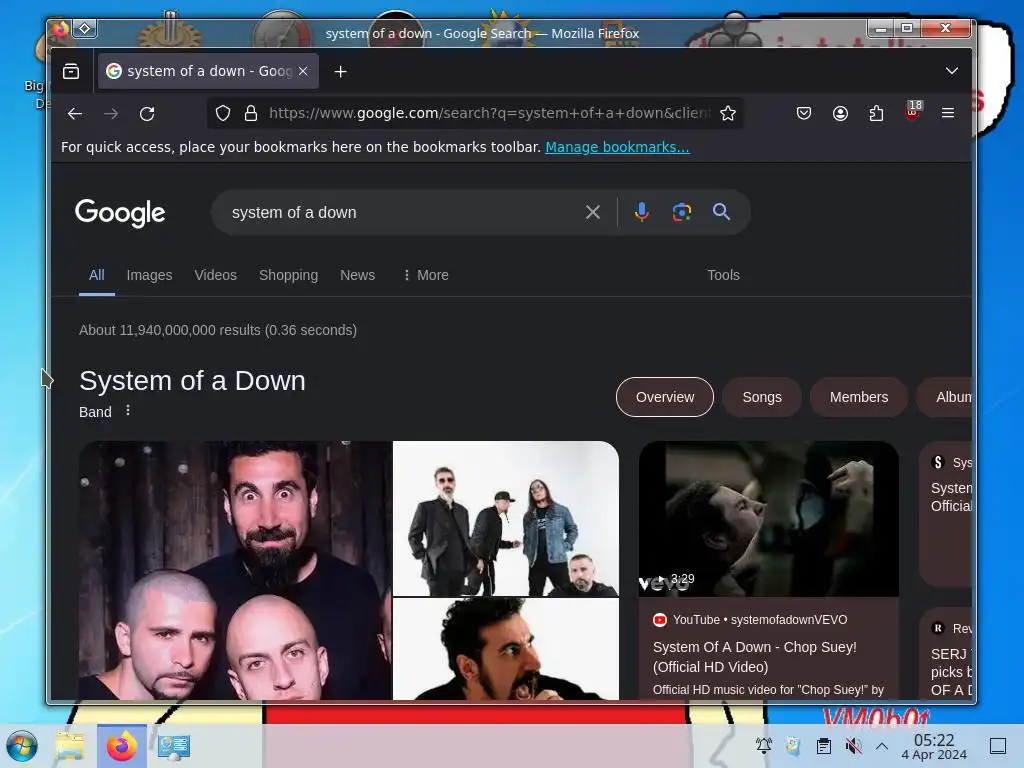Open media tray icon beside bell
Image resolution: width=1024 pixels, height=768 pixels.
(x=793, y=746)
